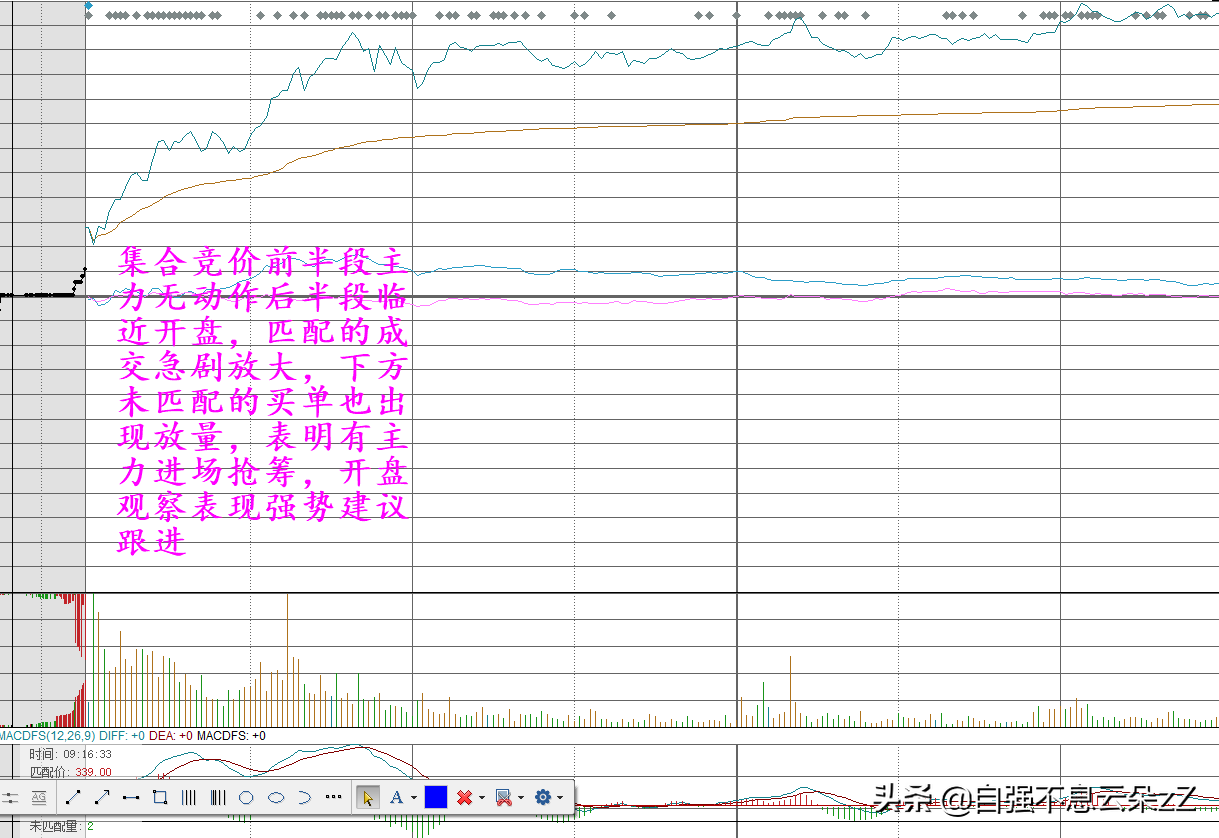
Task: Select the ellipse drawing tool
Action: click(276, 797)
